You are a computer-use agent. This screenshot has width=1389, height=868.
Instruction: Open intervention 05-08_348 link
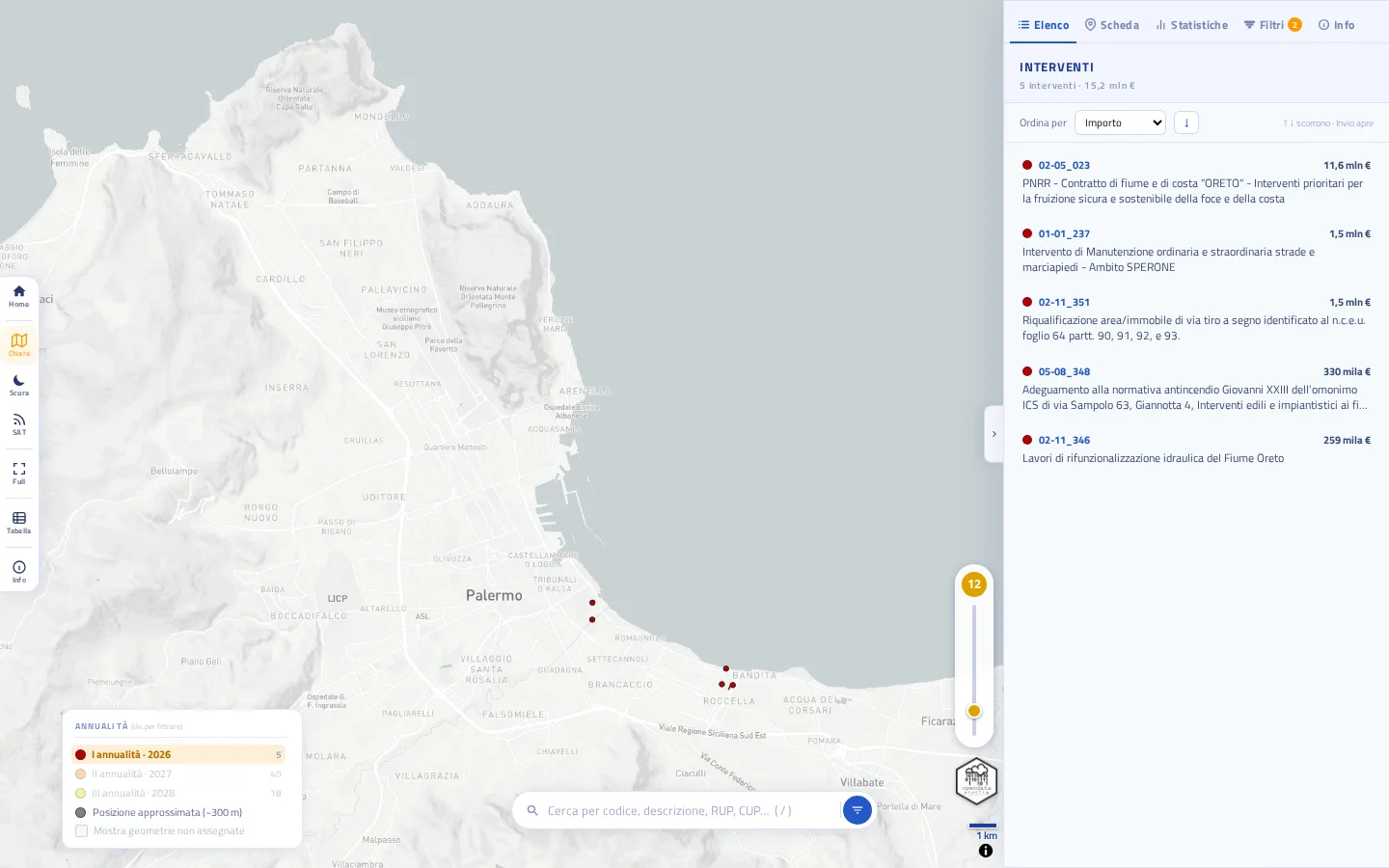click(1064, 372)
